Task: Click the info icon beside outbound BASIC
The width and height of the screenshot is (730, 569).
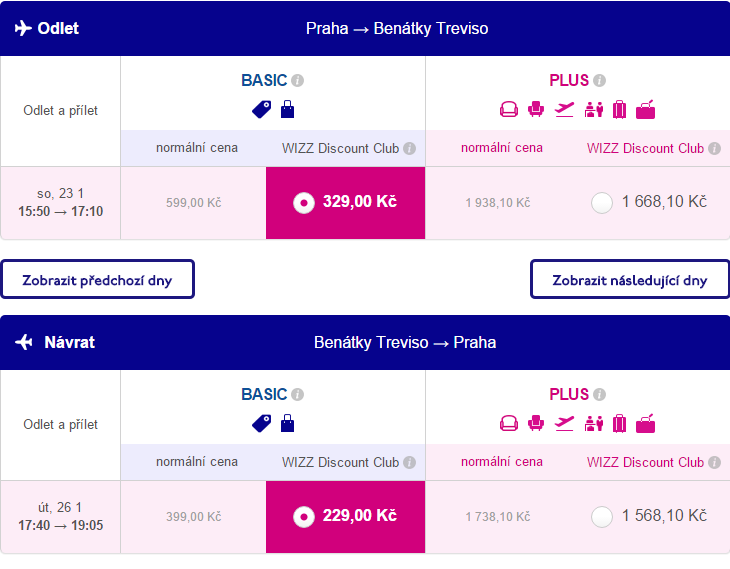Action: tap(297, 81)
